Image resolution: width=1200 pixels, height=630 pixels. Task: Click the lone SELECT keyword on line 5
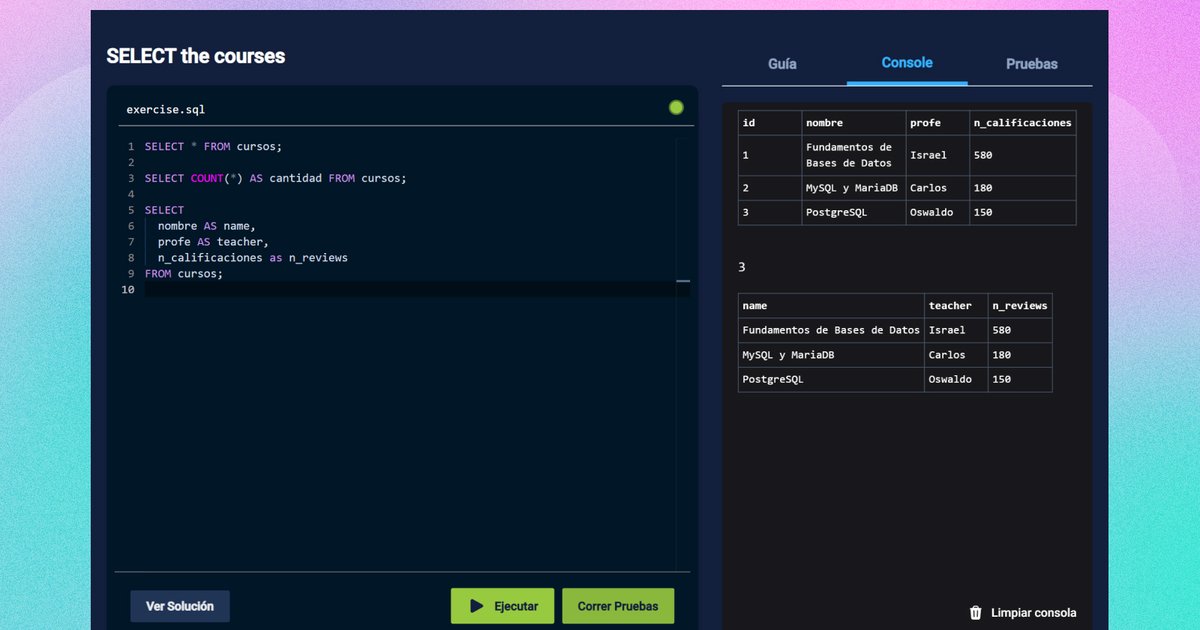point(164,210)
